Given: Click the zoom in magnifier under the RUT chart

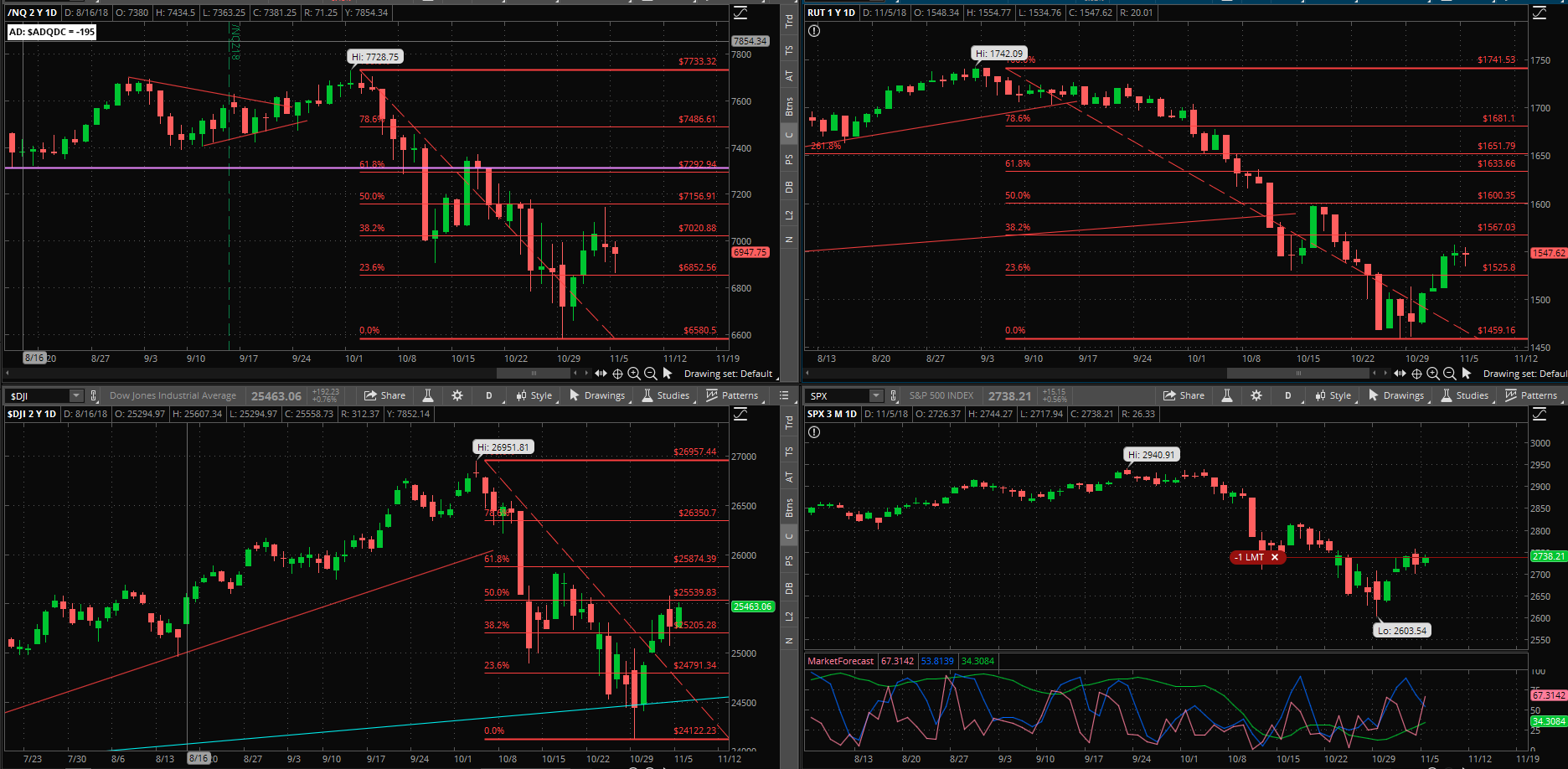Looking at the screenshot, I should 1433,374.
